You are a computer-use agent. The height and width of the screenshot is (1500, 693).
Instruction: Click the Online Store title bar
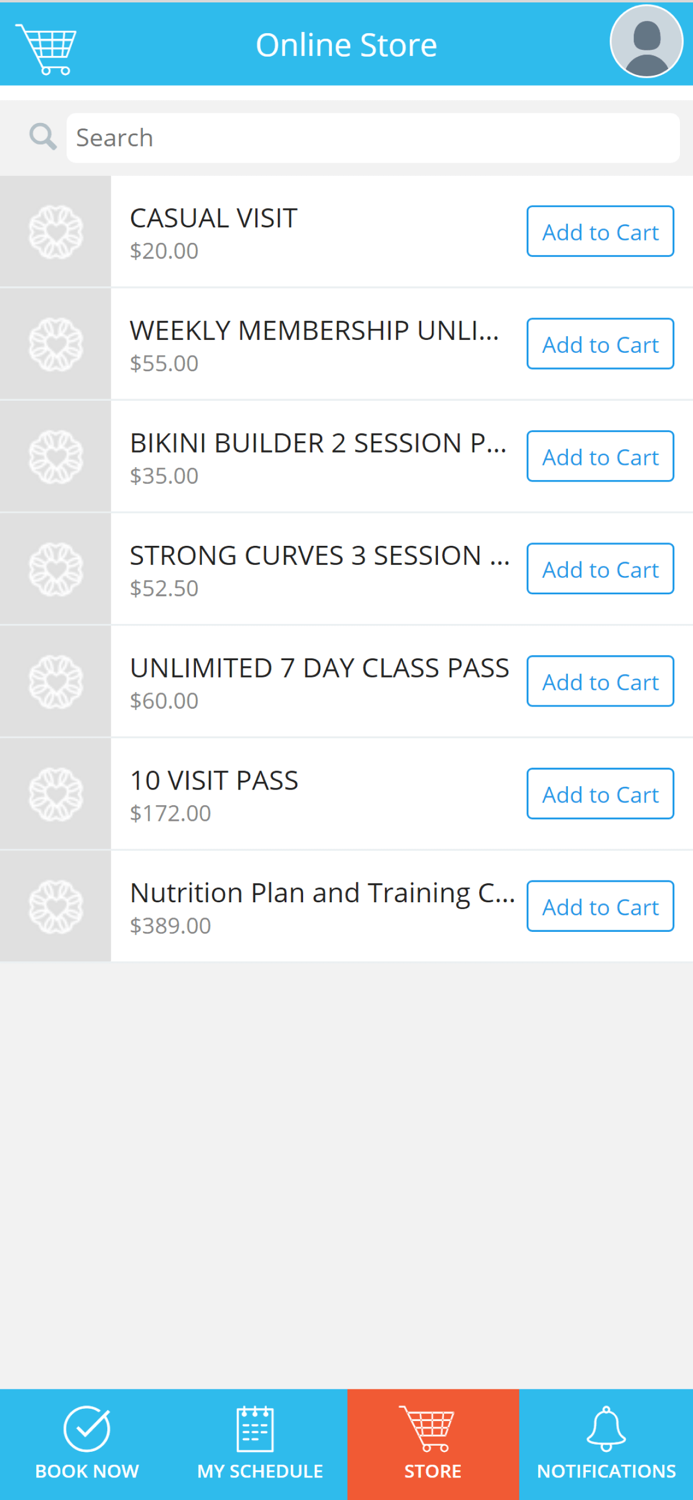click(346, 44)
